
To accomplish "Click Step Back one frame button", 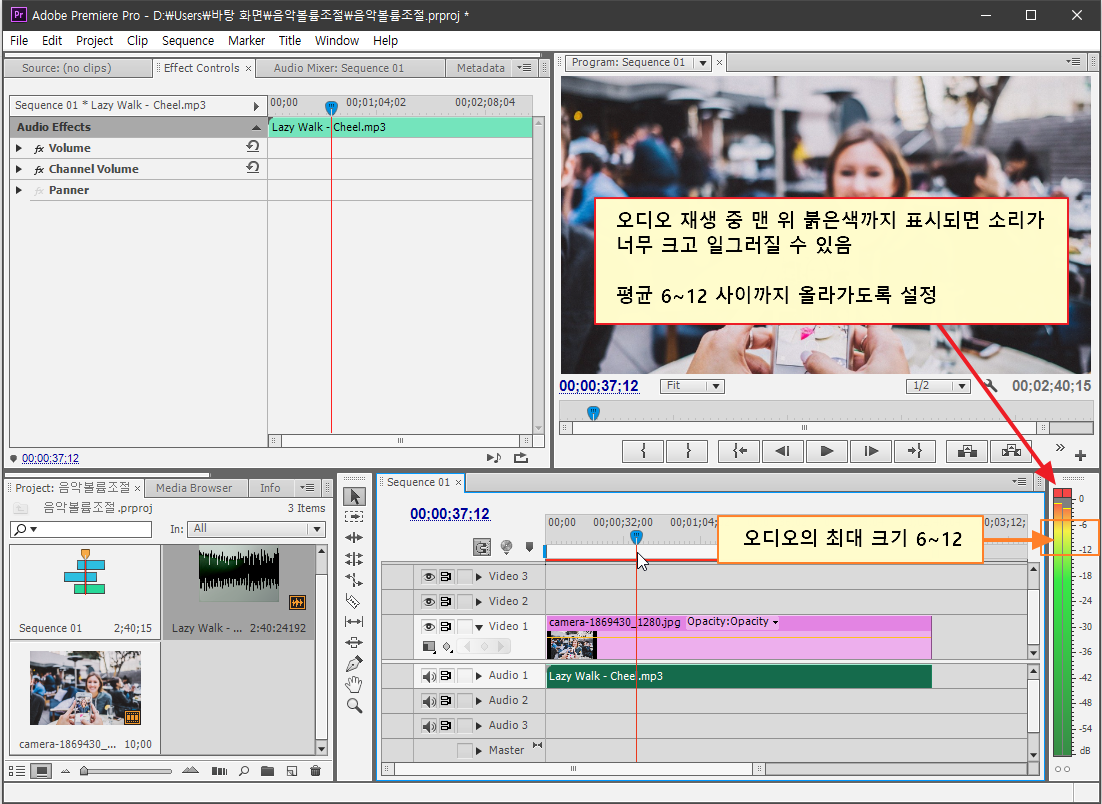I will [782, 451].
